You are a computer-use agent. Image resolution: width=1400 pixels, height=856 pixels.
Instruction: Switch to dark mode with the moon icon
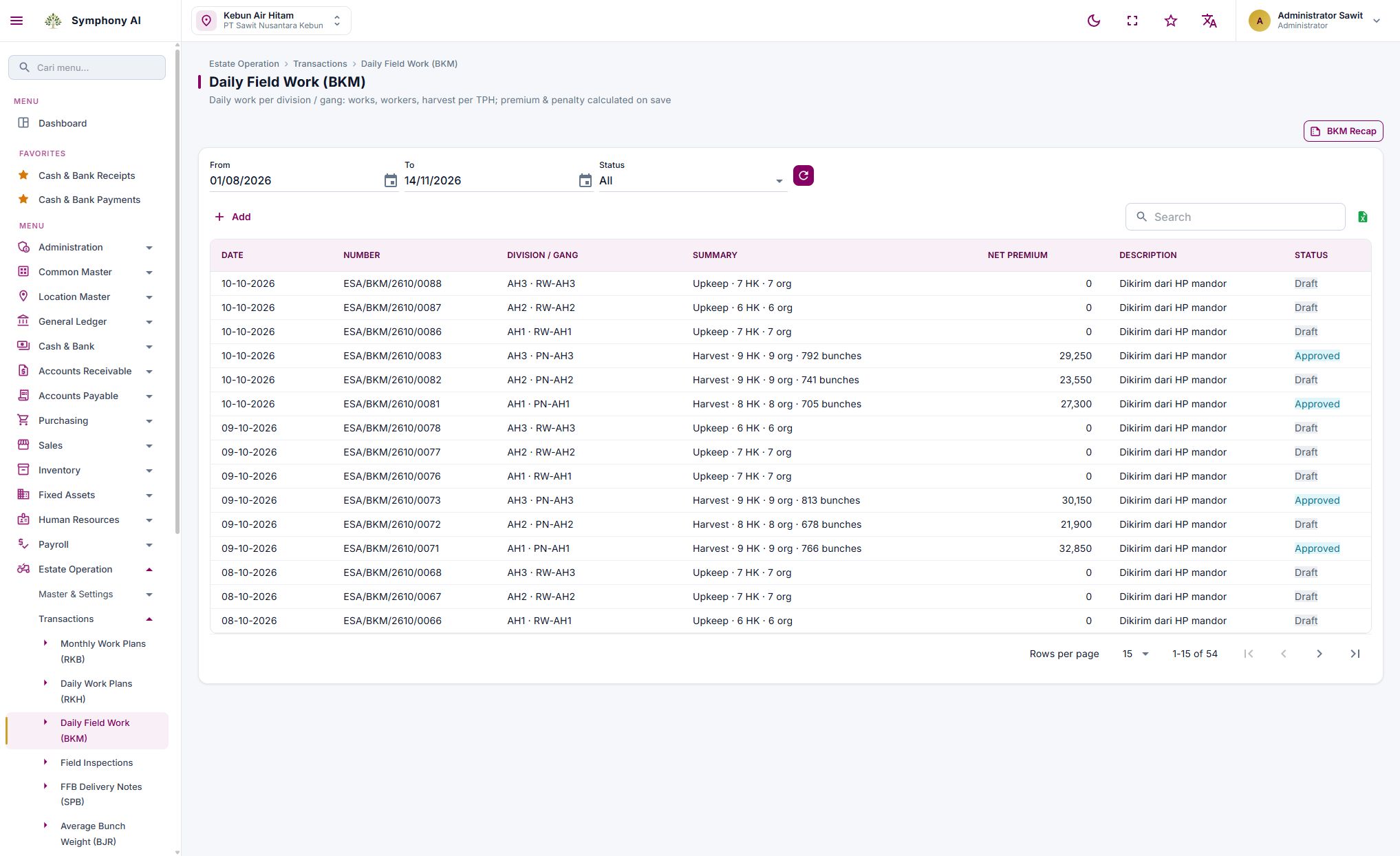(x=1093, y=21)
